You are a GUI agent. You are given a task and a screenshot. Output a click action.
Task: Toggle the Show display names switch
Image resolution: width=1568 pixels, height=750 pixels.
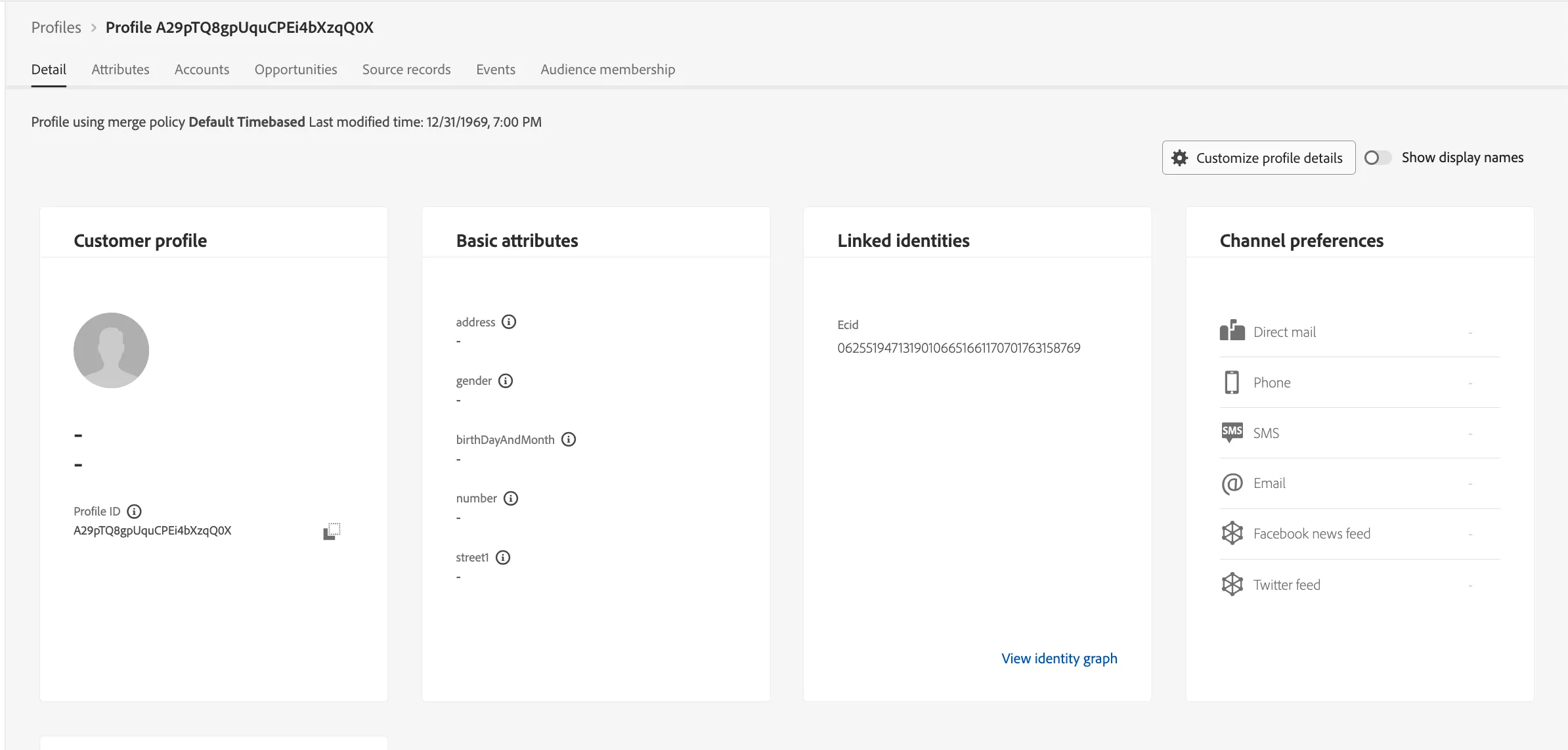pos(1378,158)
